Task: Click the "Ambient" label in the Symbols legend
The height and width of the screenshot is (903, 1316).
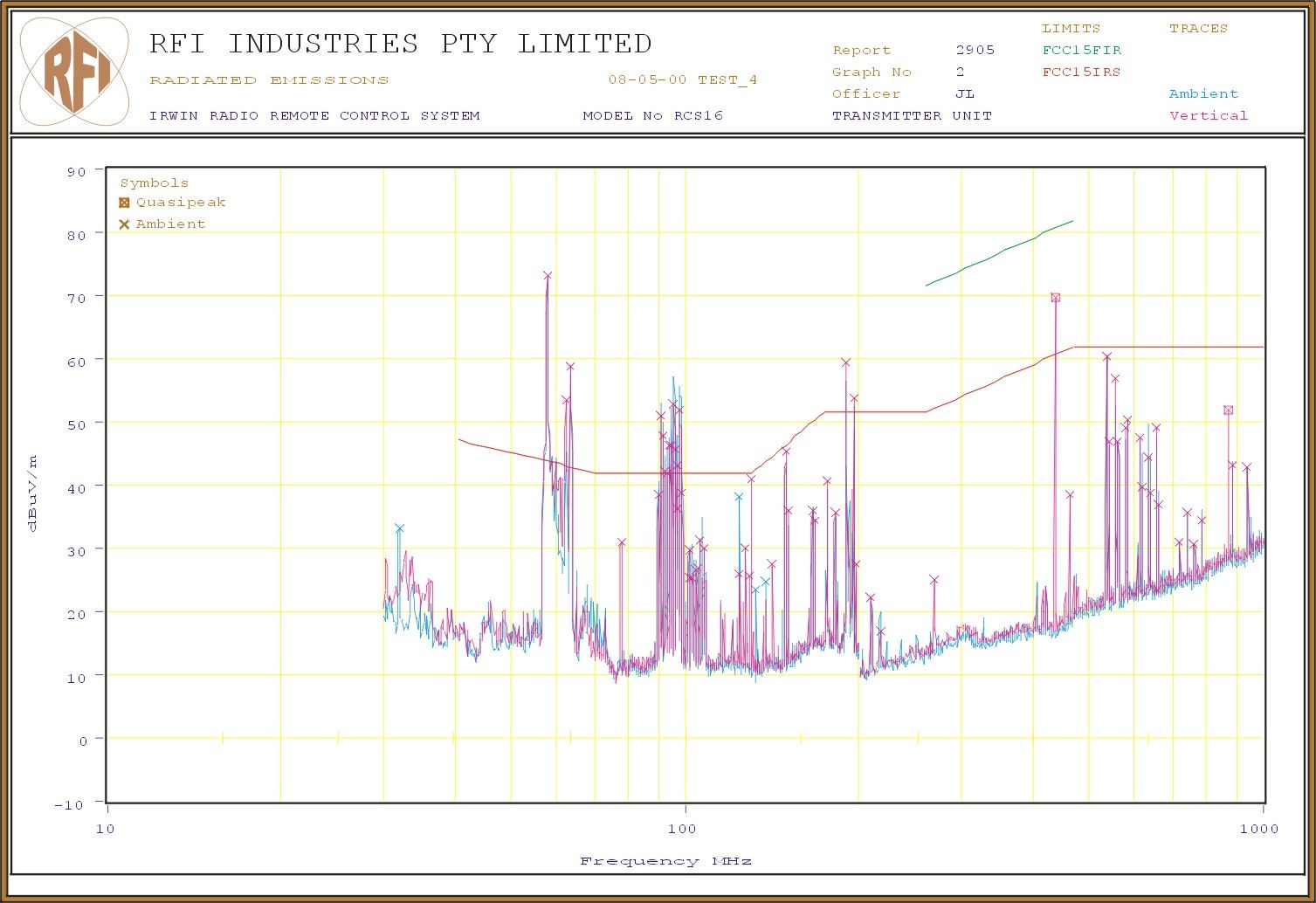Action: [170, 224]
